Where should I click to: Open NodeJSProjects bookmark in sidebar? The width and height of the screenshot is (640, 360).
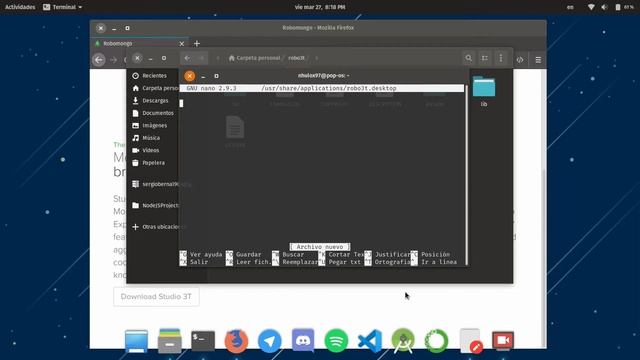(x=155, y=205)
